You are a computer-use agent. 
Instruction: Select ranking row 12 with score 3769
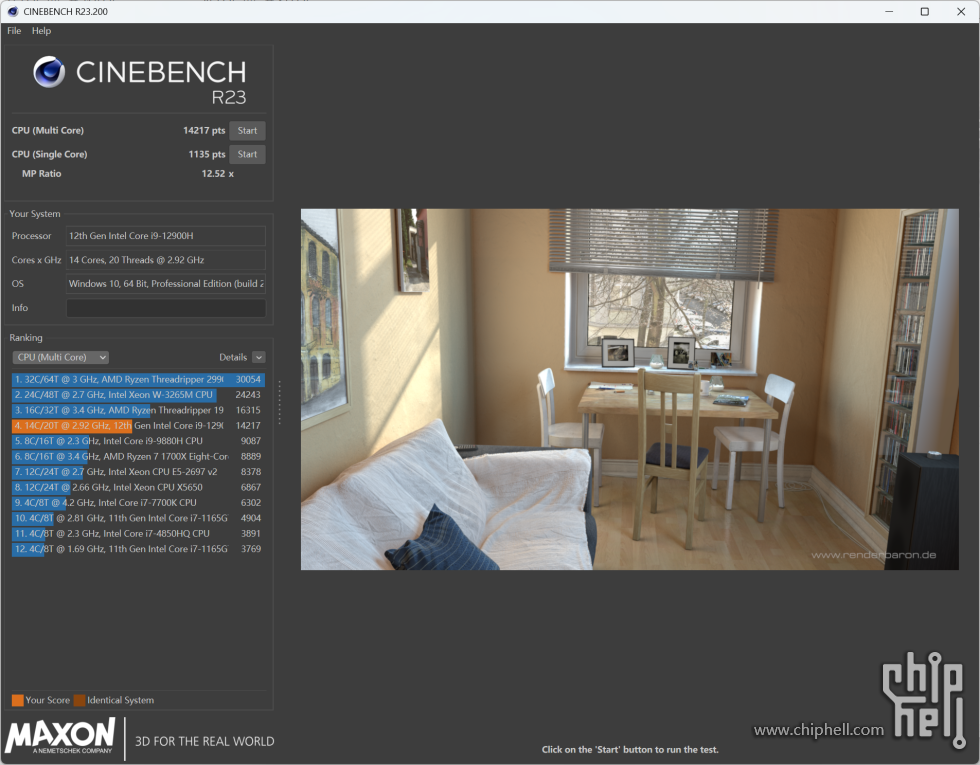[x=138, y=549]
